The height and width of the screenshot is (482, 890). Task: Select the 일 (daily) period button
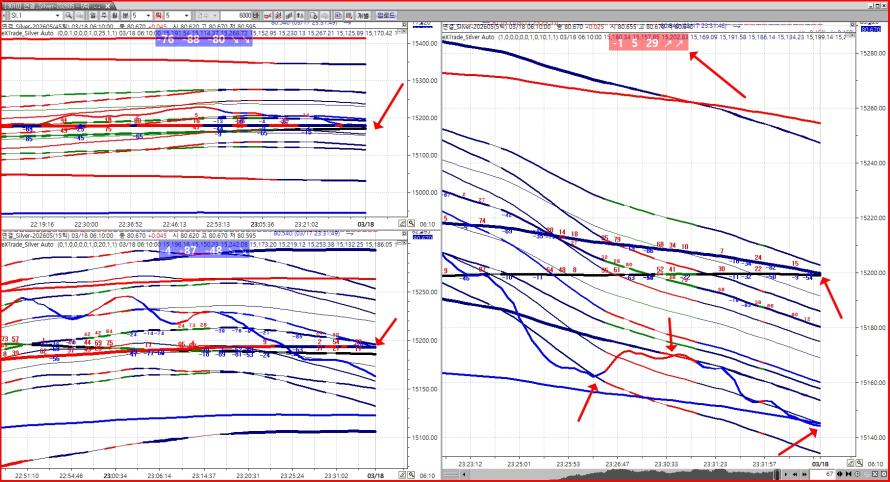tap(93, 15)
